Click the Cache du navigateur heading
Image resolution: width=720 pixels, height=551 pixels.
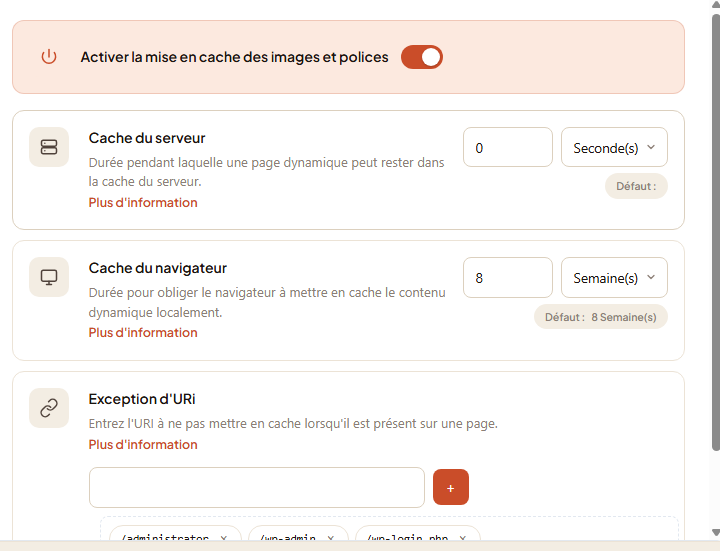tap(158, 268)
